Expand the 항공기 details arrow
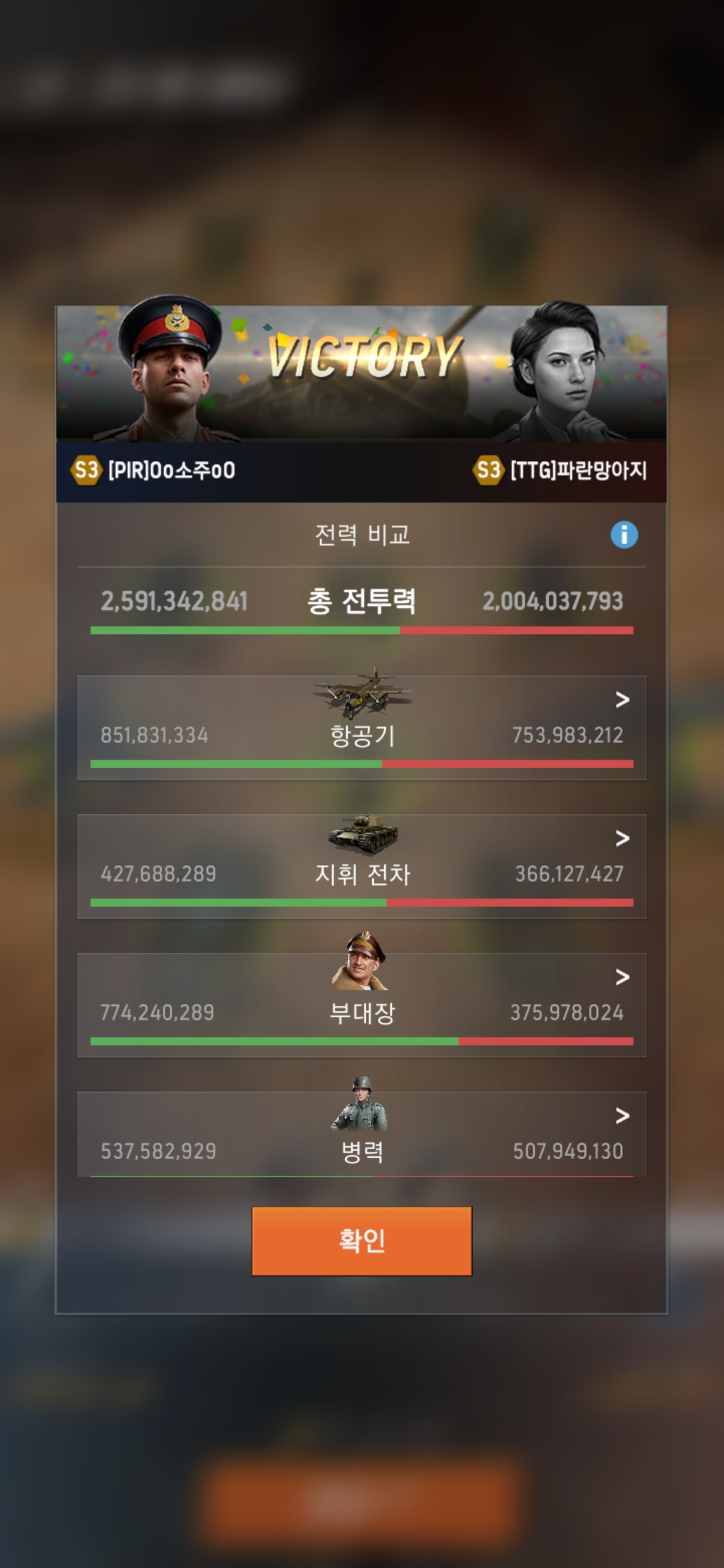The height and width of the screenshot is (1568, 724). 623,700
